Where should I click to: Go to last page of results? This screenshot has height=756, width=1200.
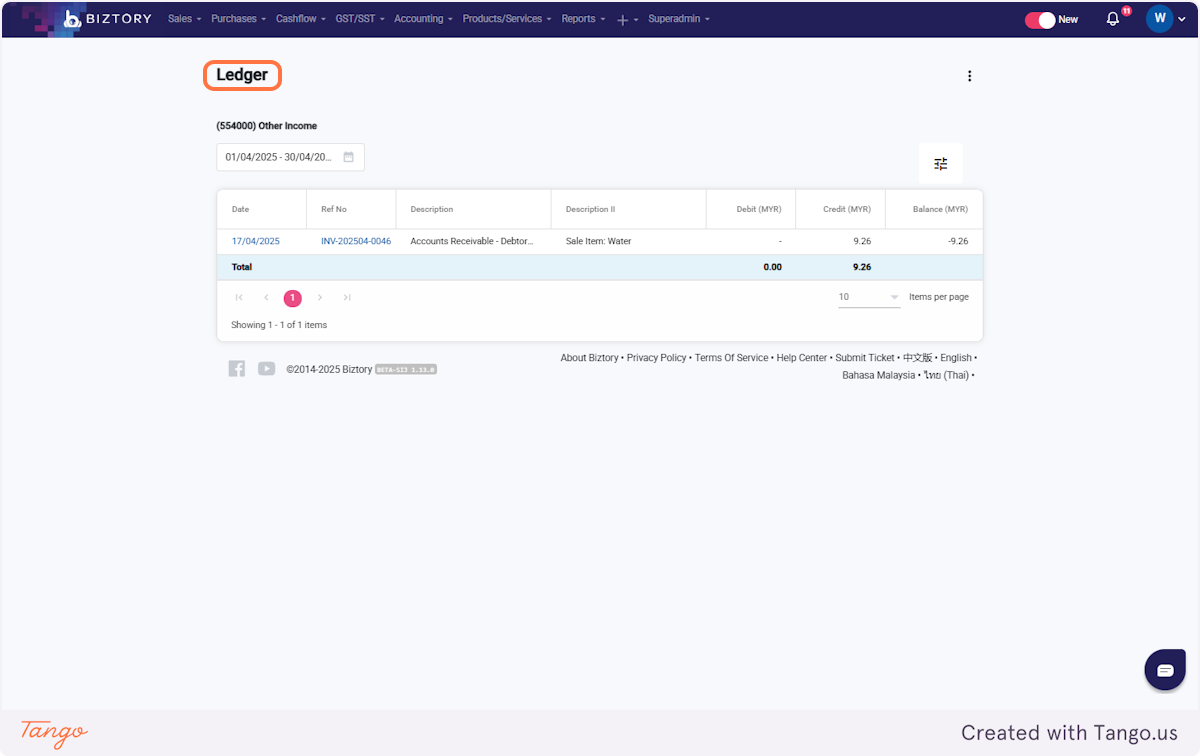[347, 298]
